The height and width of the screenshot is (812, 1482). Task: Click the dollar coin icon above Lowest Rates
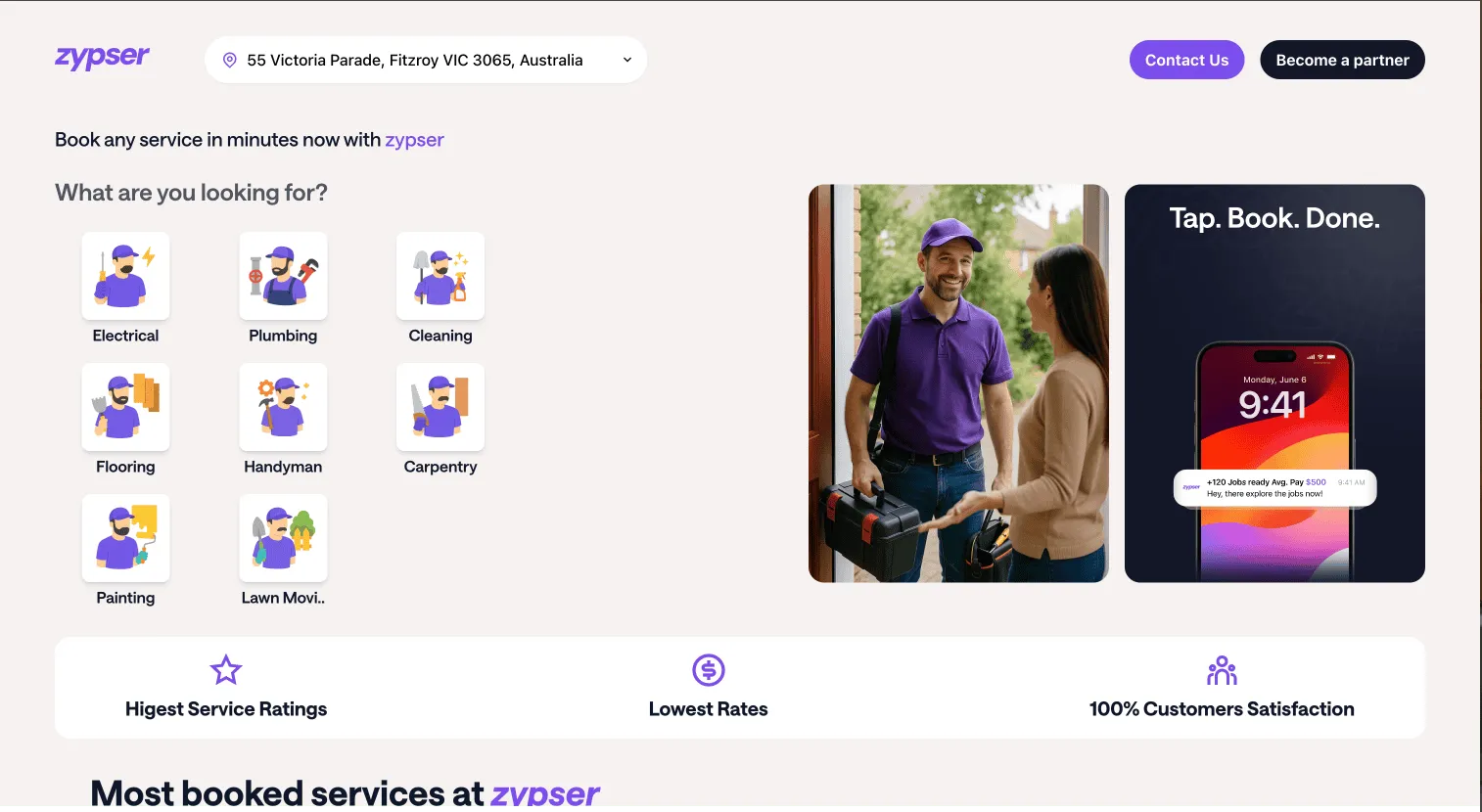coord(709,670)
